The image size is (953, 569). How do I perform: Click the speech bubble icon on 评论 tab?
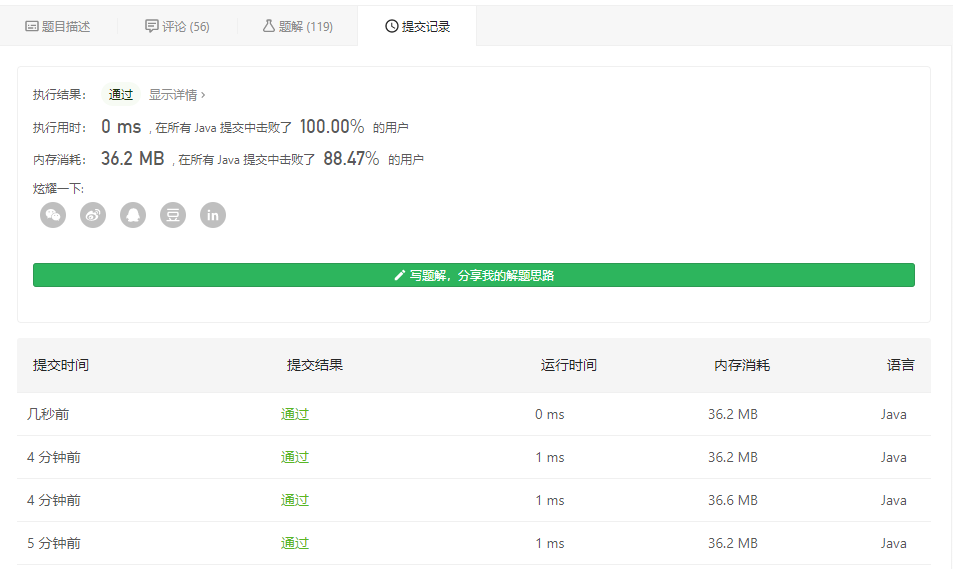tap(151, 26)
